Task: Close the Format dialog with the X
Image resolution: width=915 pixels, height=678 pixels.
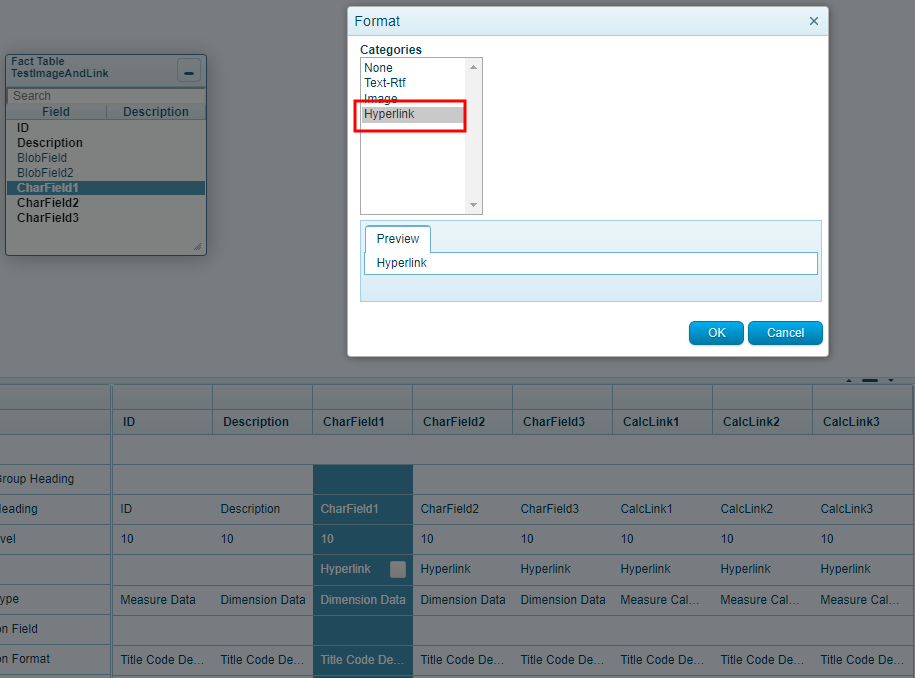Action: [x=813, y=21]
